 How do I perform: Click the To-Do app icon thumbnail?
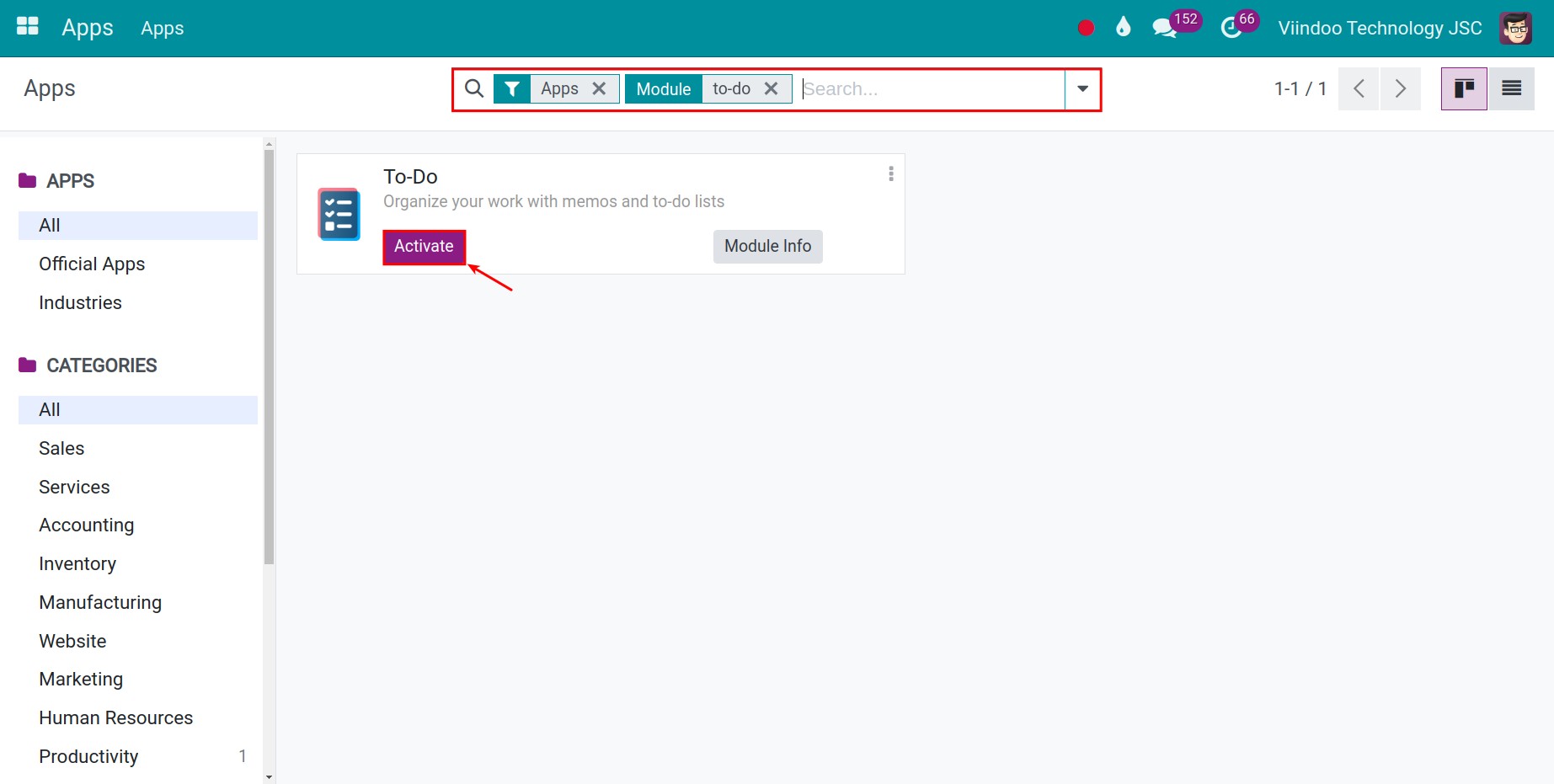click(339, 214)
